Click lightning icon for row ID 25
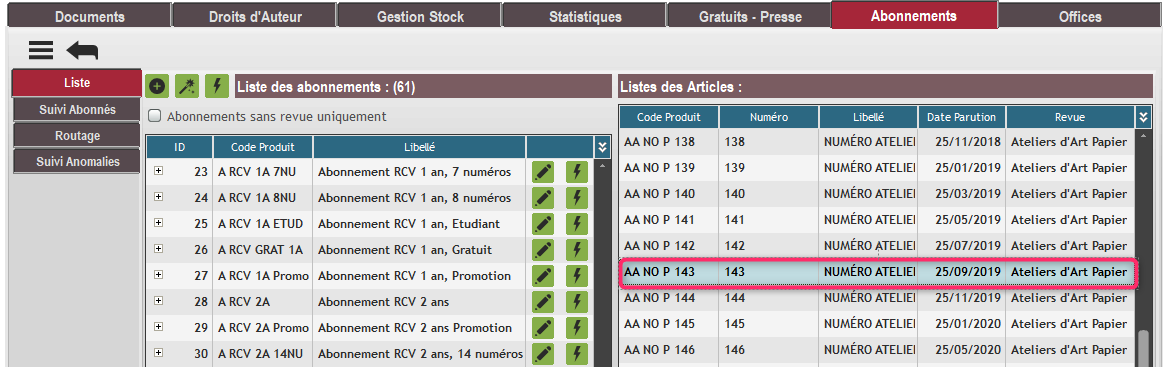This screenshot has width=1163, height=367. [x=577, y=224]
